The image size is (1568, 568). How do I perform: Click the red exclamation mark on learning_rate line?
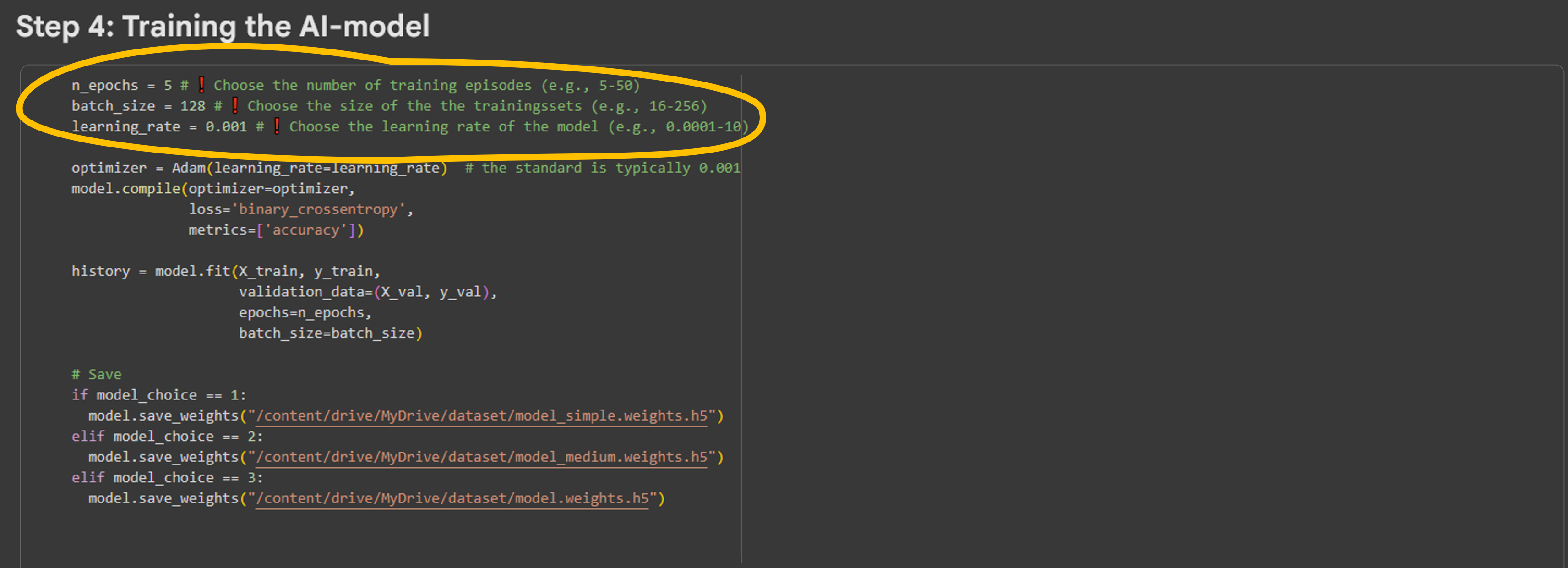(277, 126)
